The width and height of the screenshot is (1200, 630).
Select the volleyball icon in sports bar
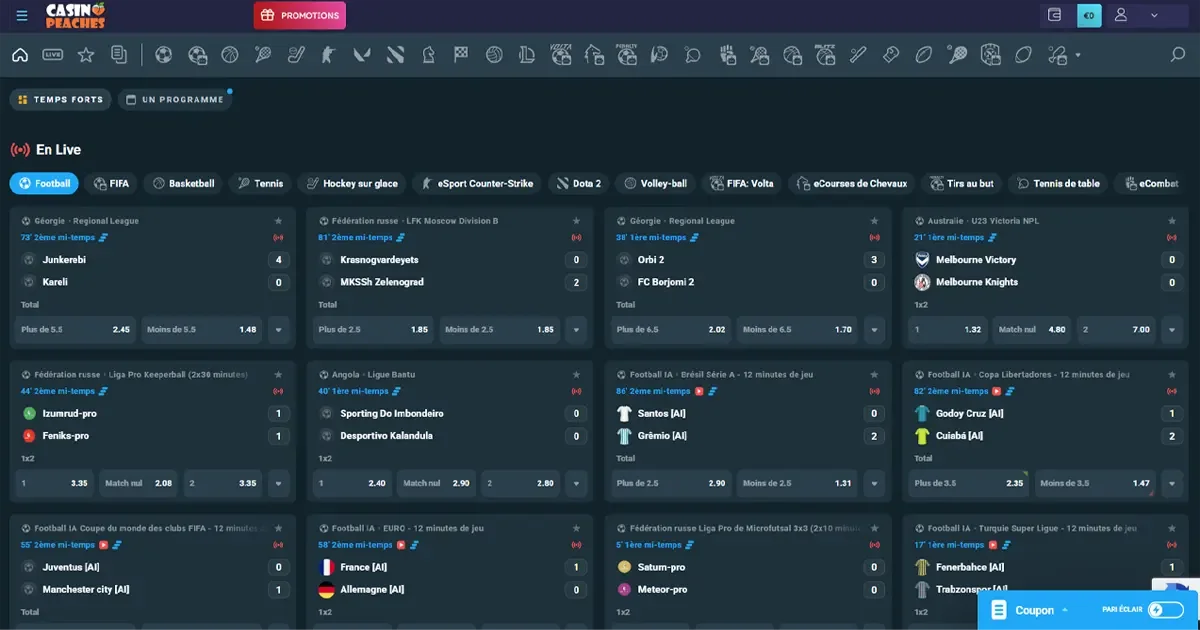[x=494, y=55]
